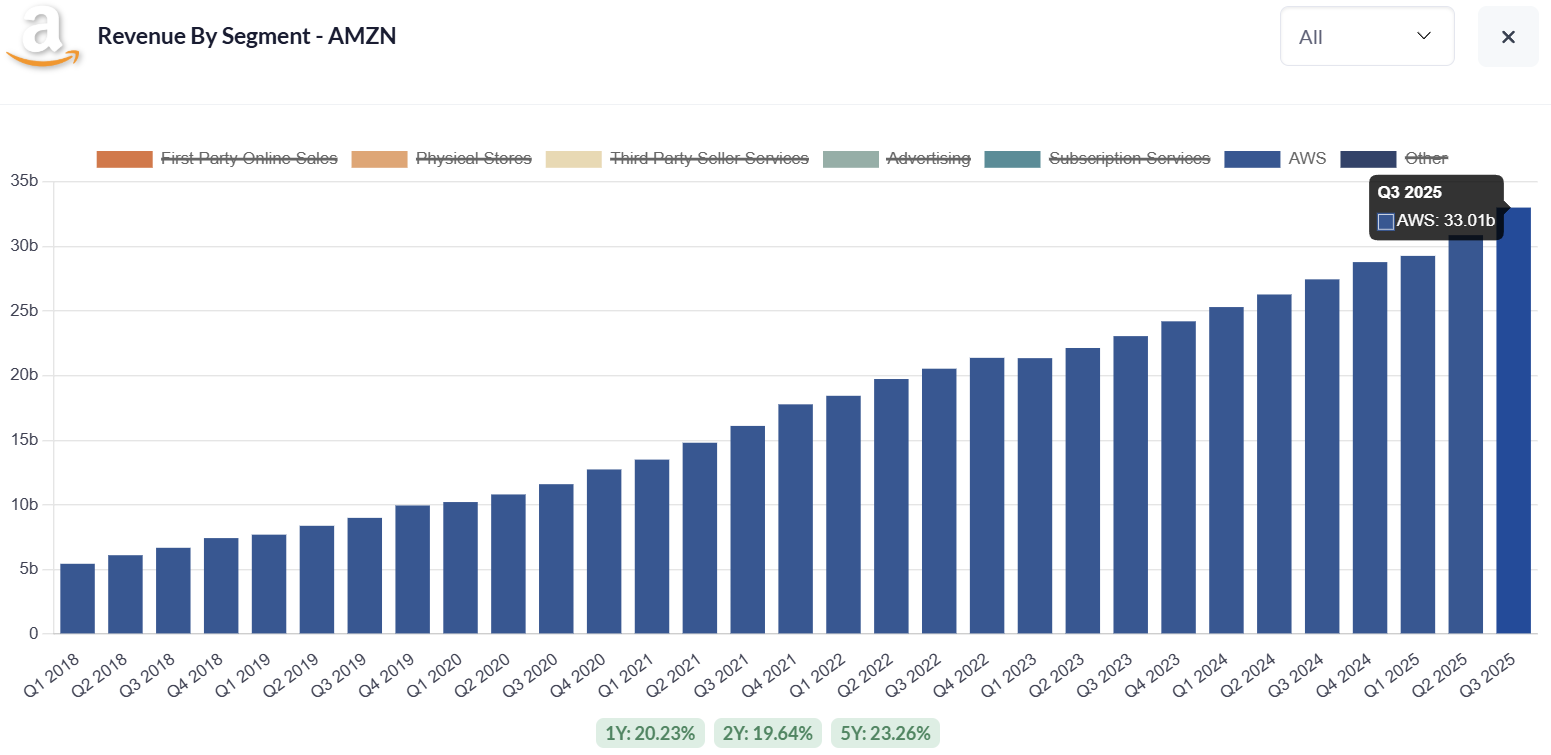Toggle the Advertising legend label

(928, 158)
